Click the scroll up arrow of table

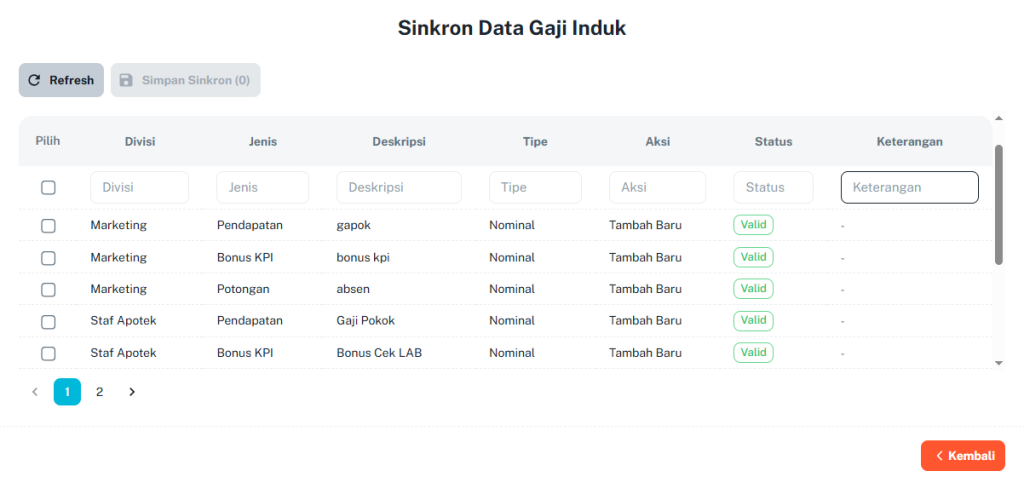coord(998,118)
